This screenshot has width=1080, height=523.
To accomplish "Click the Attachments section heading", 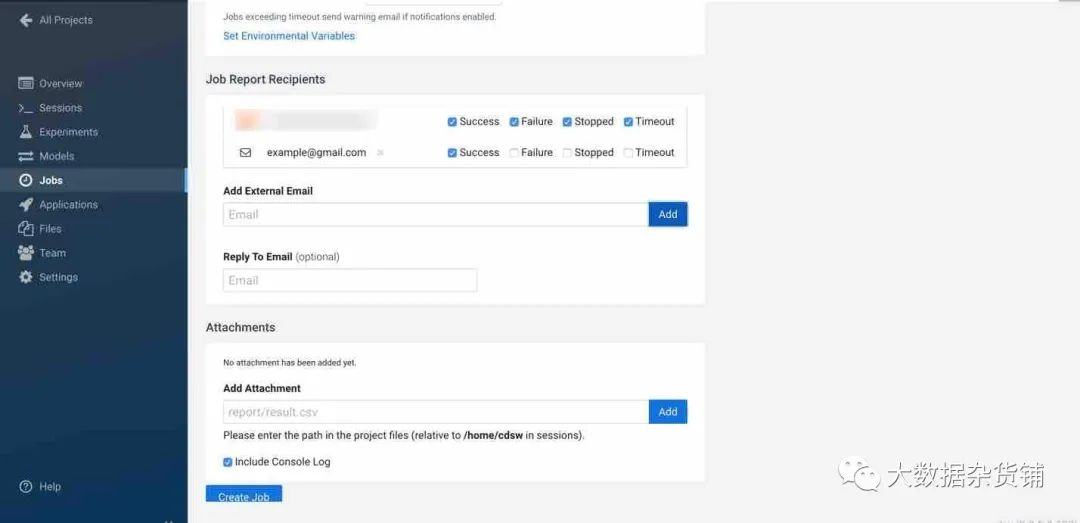I will pos(240,327).
